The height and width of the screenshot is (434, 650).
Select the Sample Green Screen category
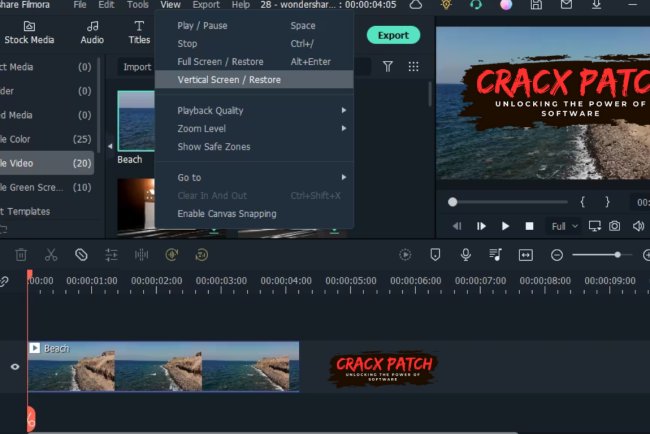[46, 187]
